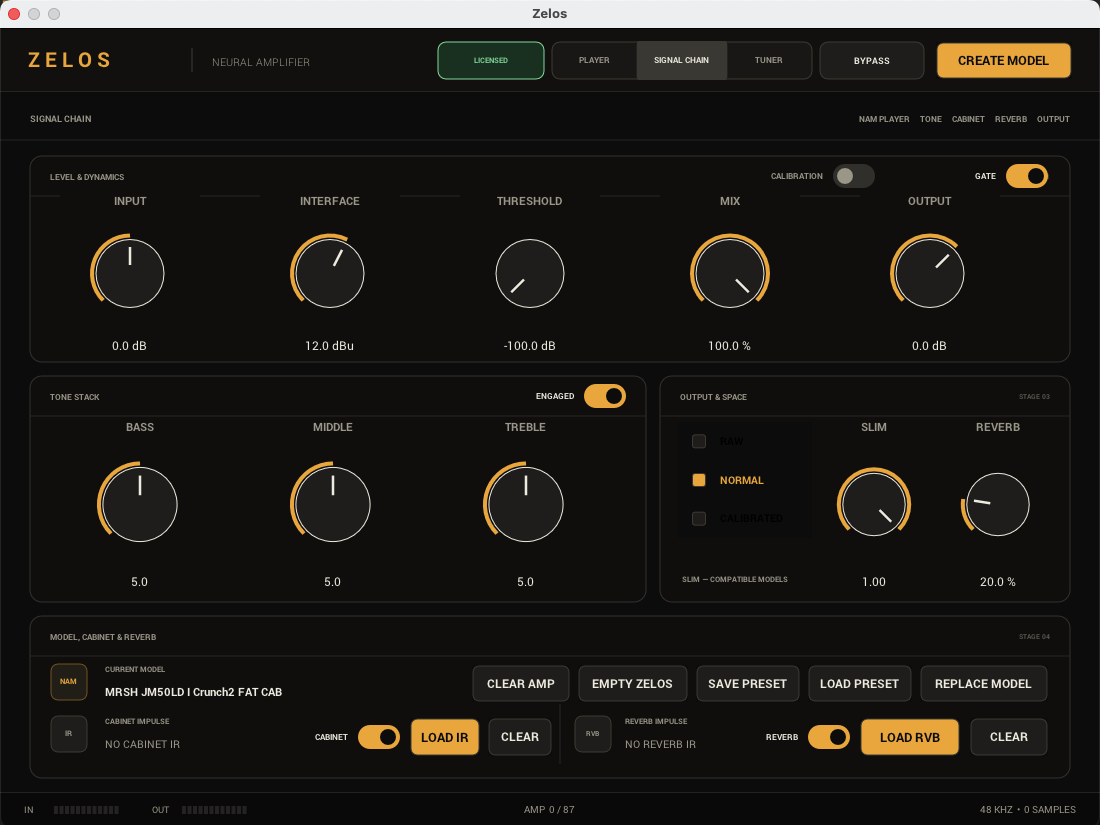
Task: Toggle the Cabinet switch off
Action: coord(379,737)
